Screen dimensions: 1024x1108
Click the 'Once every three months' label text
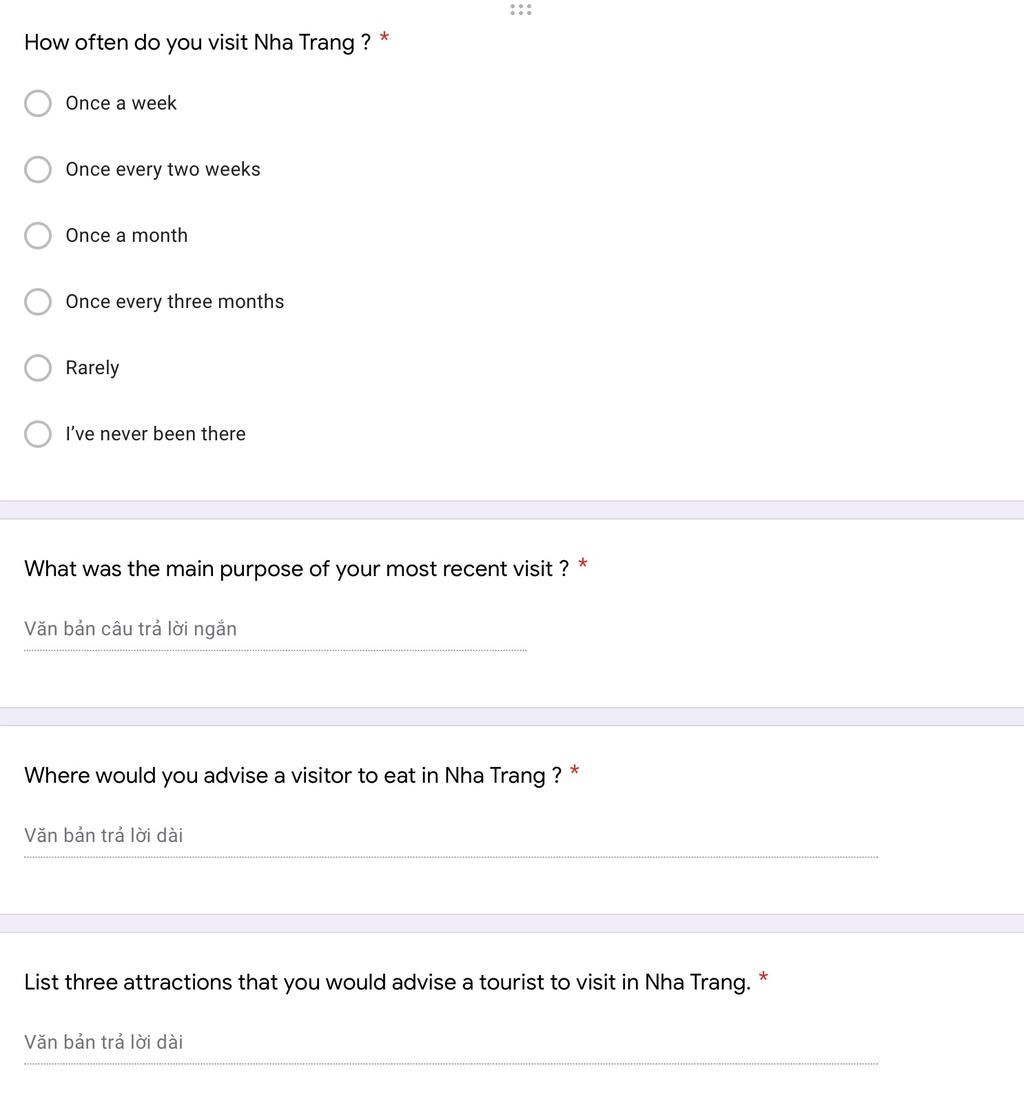[x=175, y=302]
